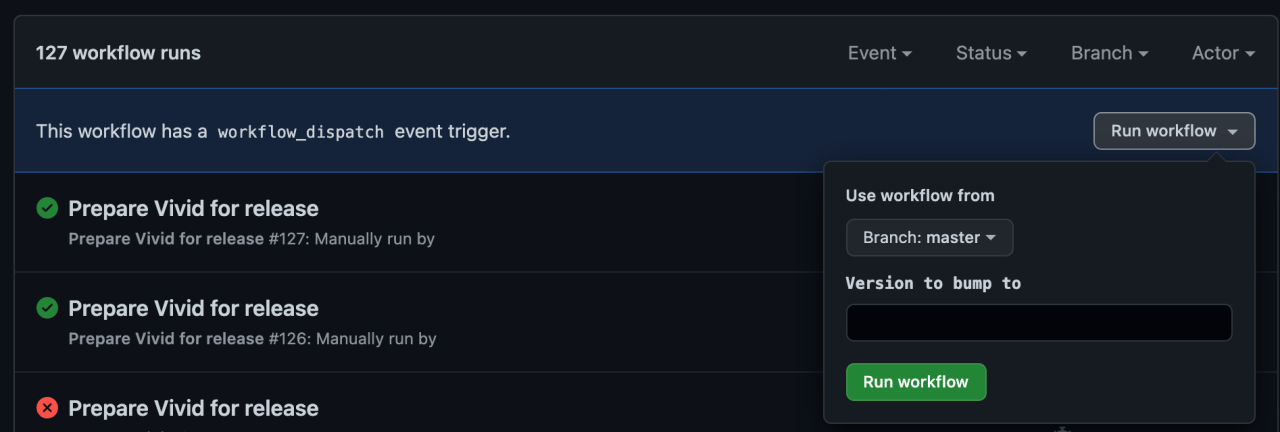The height and width of the screenshot is (432, 1280).
Task: Click the subtitle workflow link of run #127
Action: [x=166, y=239]
